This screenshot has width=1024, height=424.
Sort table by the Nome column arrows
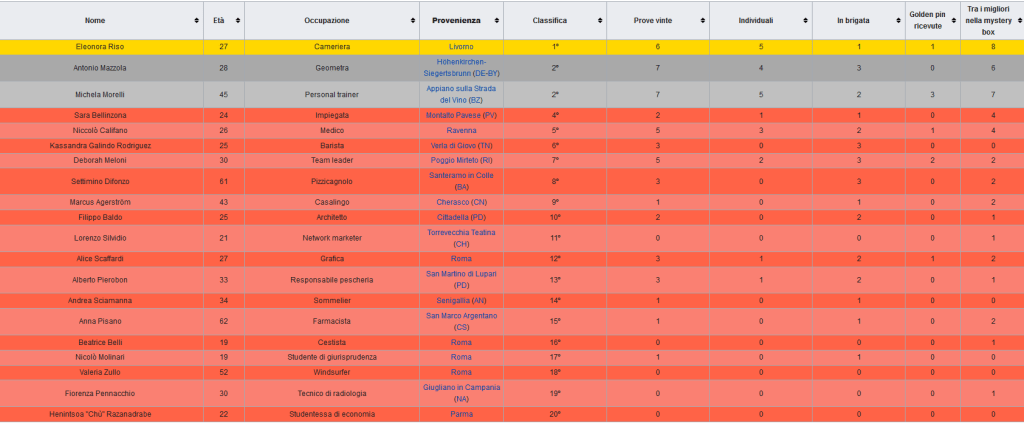[195, 20]
